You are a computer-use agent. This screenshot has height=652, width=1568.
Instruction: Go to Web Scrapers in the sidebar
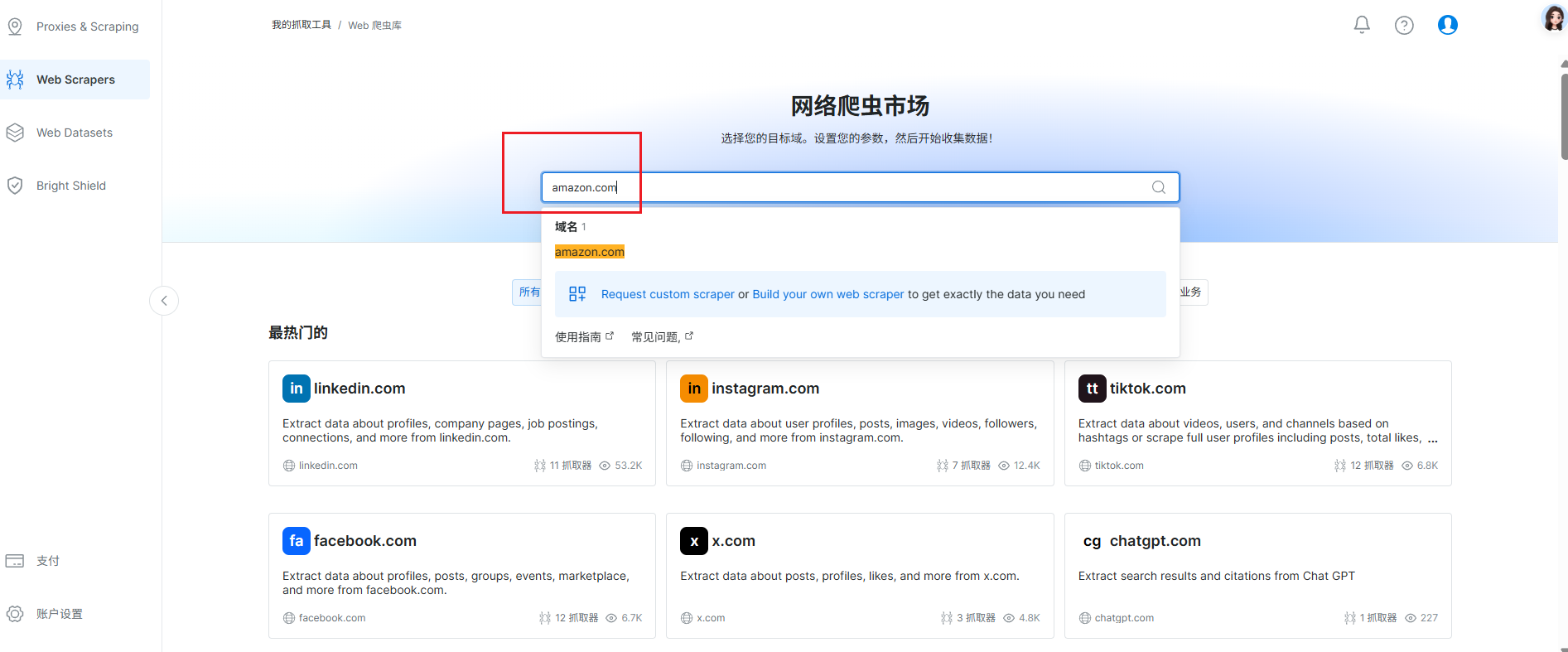pos(75,80)
